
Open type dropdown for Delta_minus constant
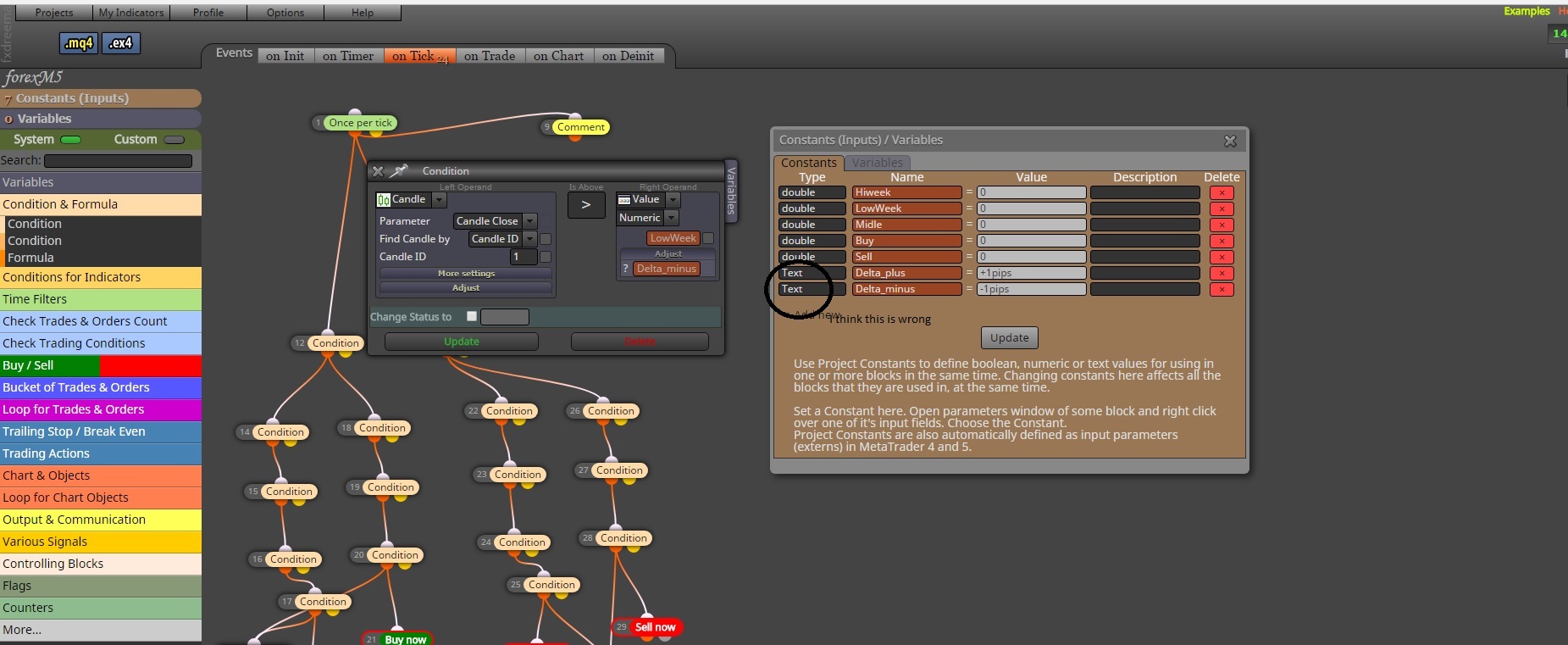coord(812,289)
